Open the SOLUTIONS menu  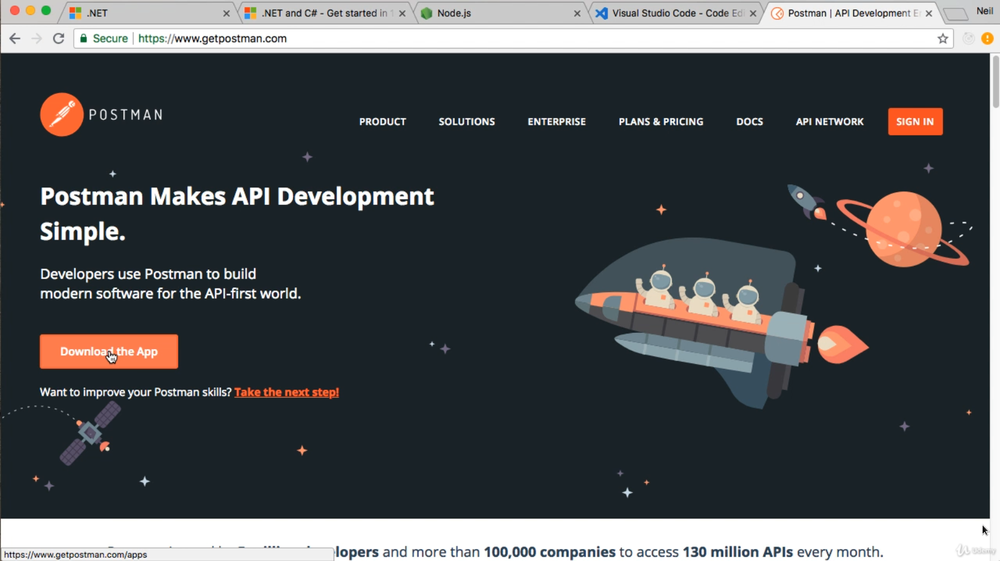pos(466,122)
